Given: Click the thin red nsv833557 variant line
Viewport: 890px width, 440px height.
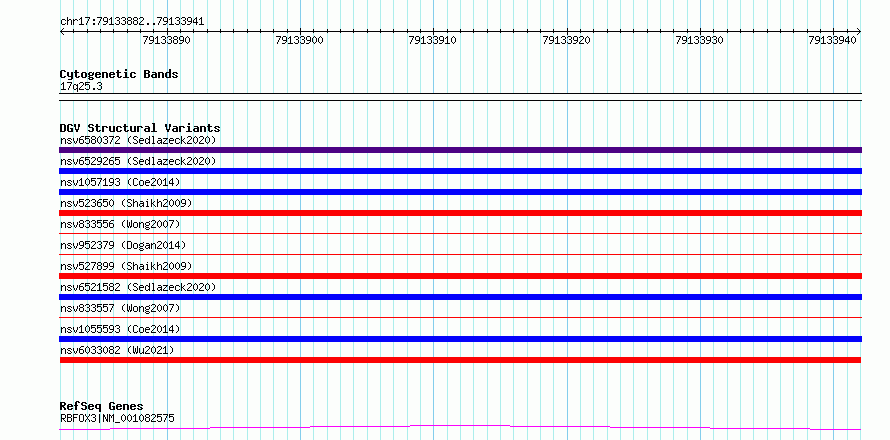Looking at the screenshot, I should pos(460,317).
